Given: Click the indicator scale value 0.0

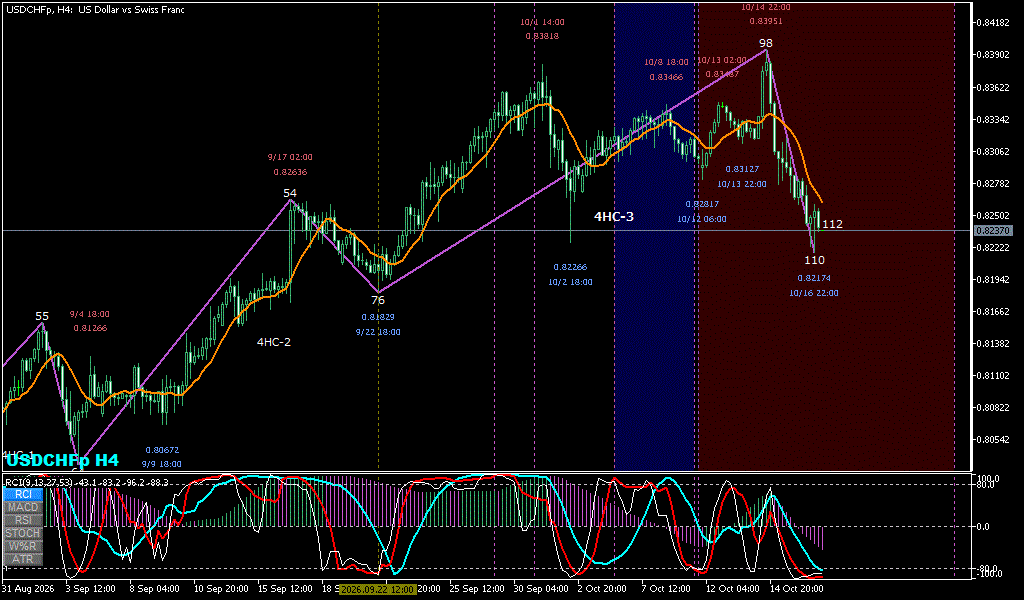Looking at the screenshot, I should tap(983, 526).
